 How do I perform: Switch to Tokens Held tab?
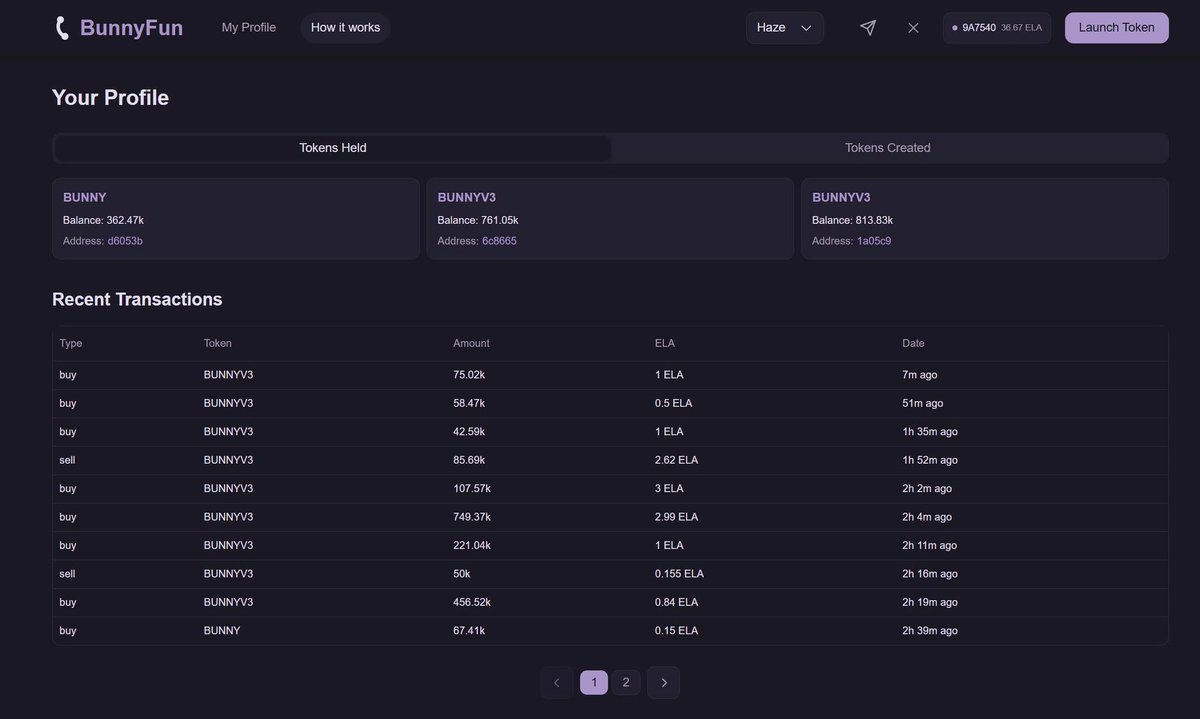tap(333, 148)
